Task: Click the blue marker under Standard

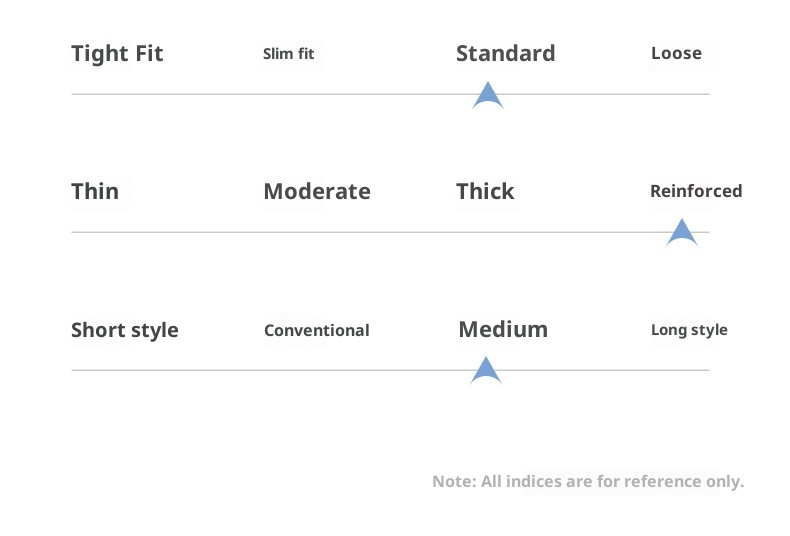Action: (x=487, y=96)
